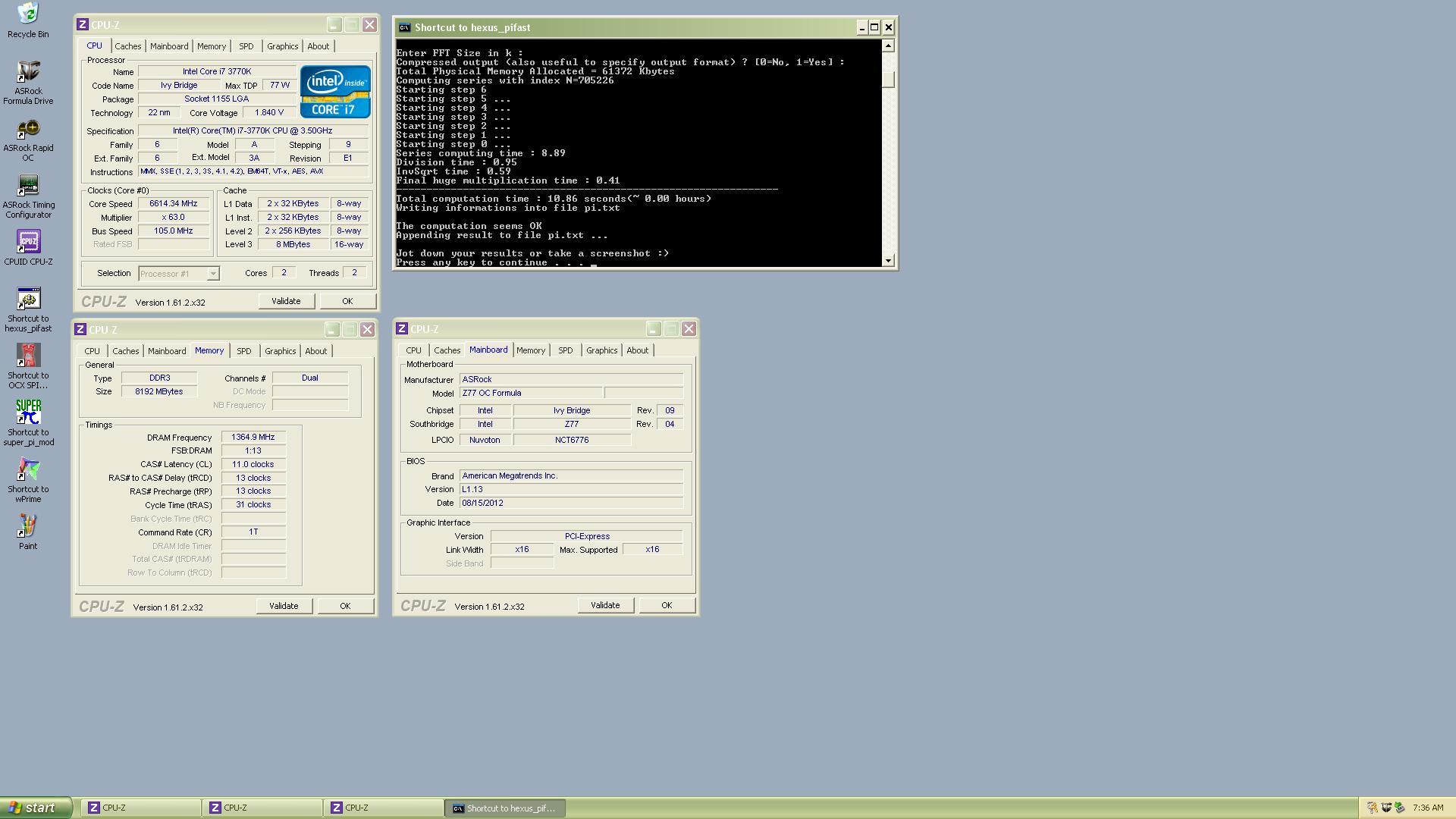Click second system tray icon
This screenshot has height=819, width=1456.
pyautogui.click(x=1386, y=808)
